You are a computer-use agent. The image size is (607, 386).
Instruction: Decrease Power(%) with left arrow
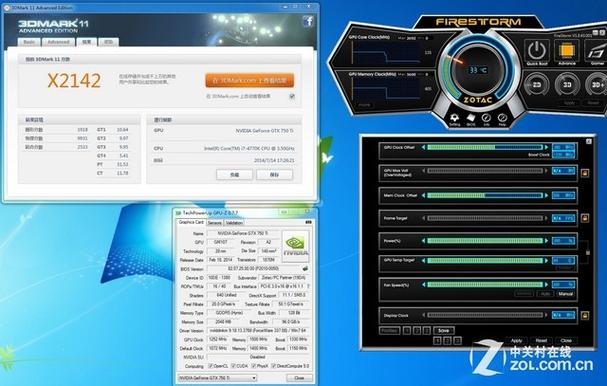coord(423,241)
